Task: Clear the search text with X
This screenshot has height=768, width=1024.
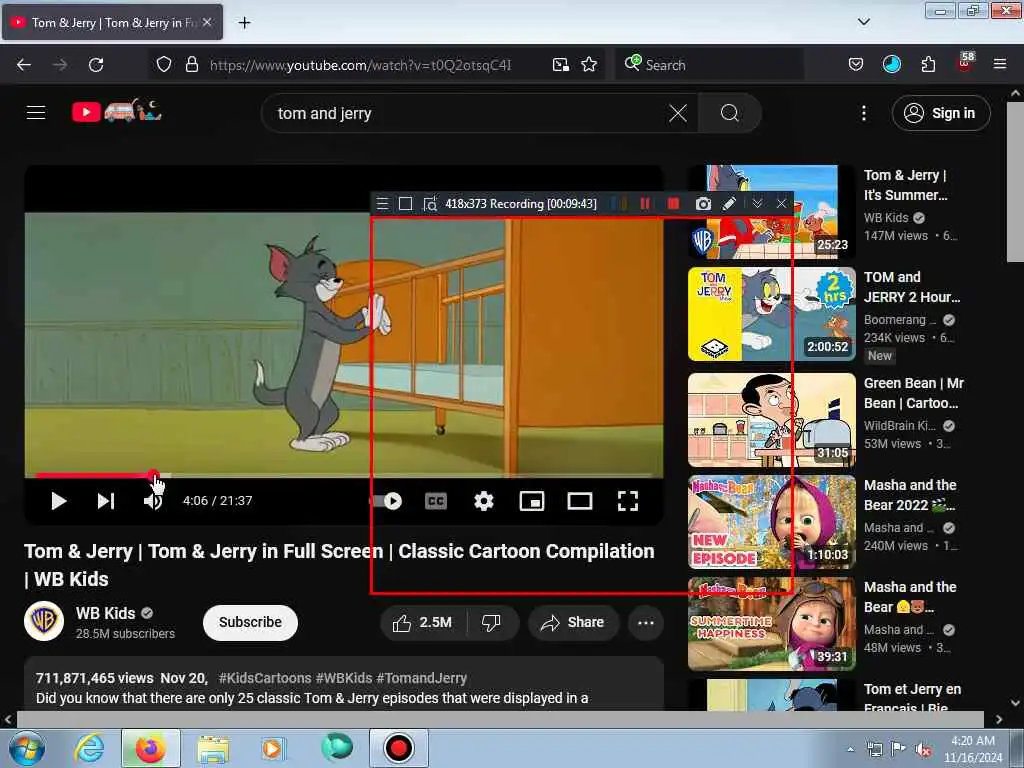Action: click(678, 113)
